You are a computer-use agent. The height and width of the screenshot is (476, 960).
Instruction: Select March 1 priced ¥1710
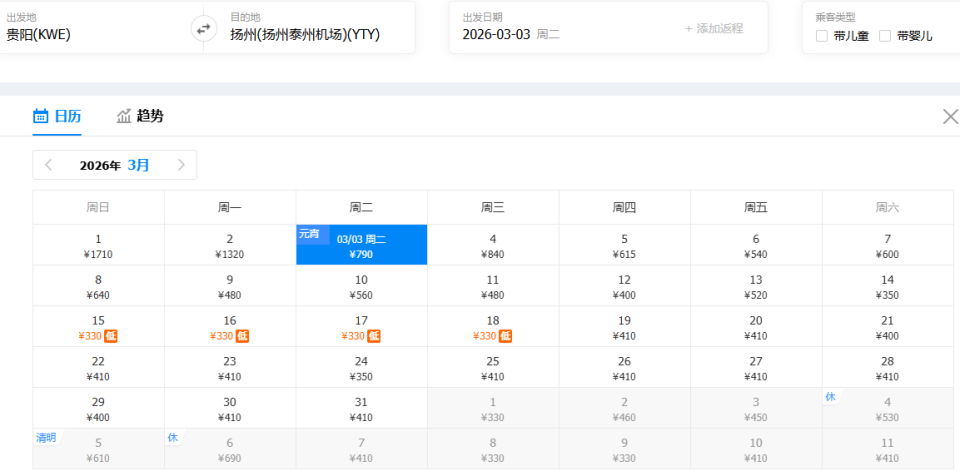tap(99, 245)
